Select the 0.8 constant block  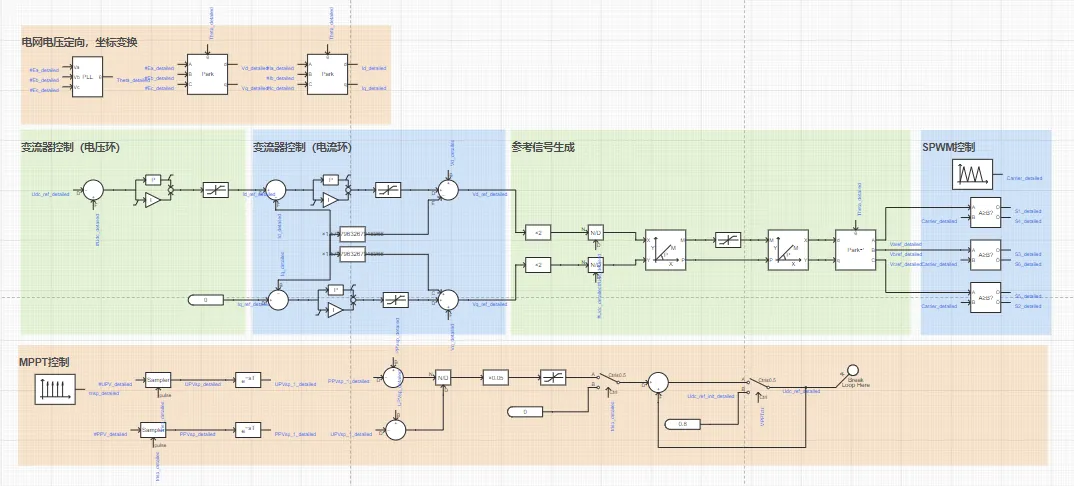pos(682,425)
